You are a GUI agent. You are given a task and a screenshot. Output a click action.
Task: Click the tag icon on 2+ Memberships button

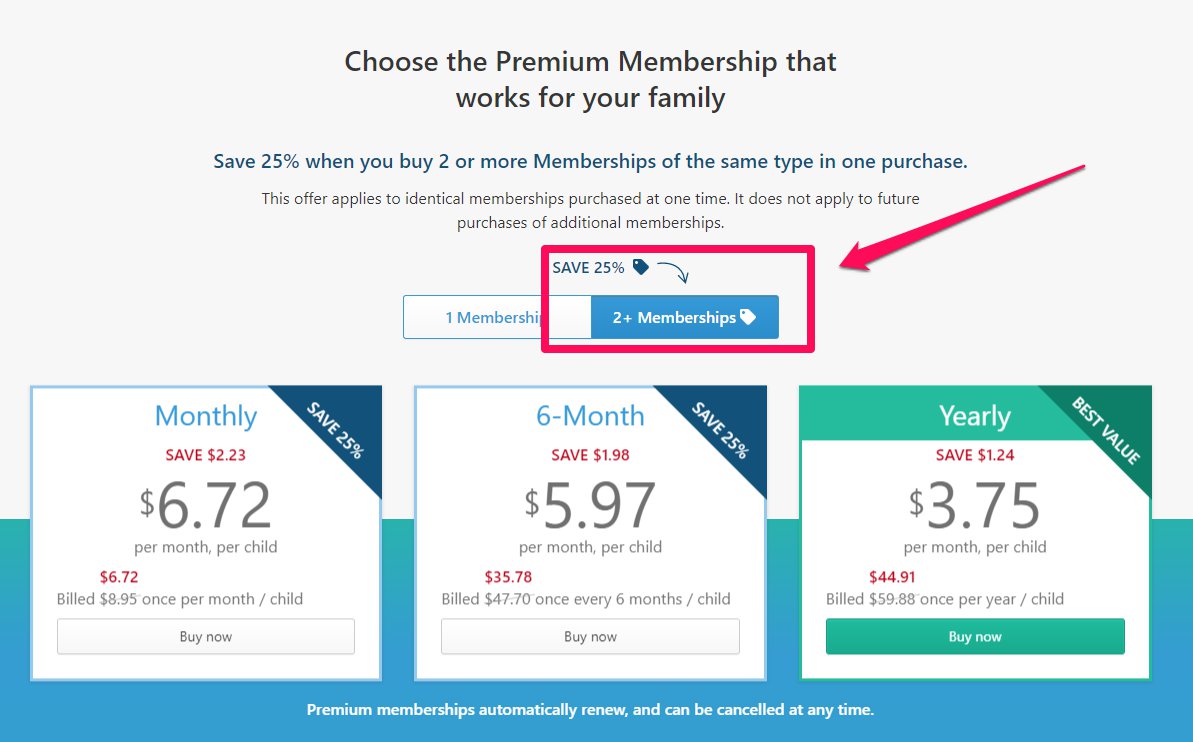pos(749,317)
